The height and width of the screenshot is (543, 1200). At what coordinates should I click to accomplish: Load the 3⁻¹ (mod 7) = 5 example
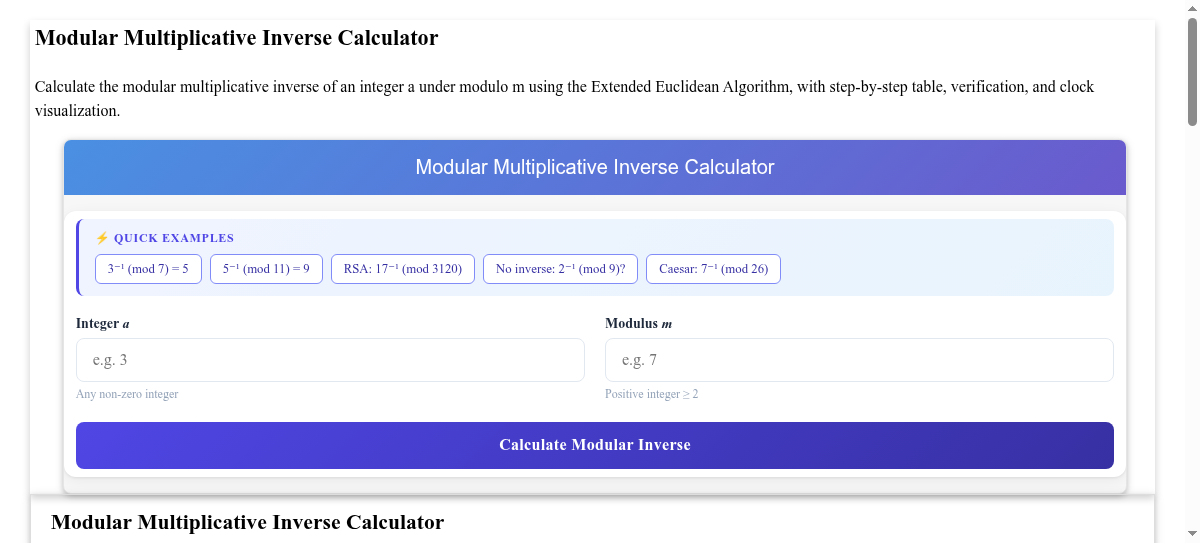148,269
